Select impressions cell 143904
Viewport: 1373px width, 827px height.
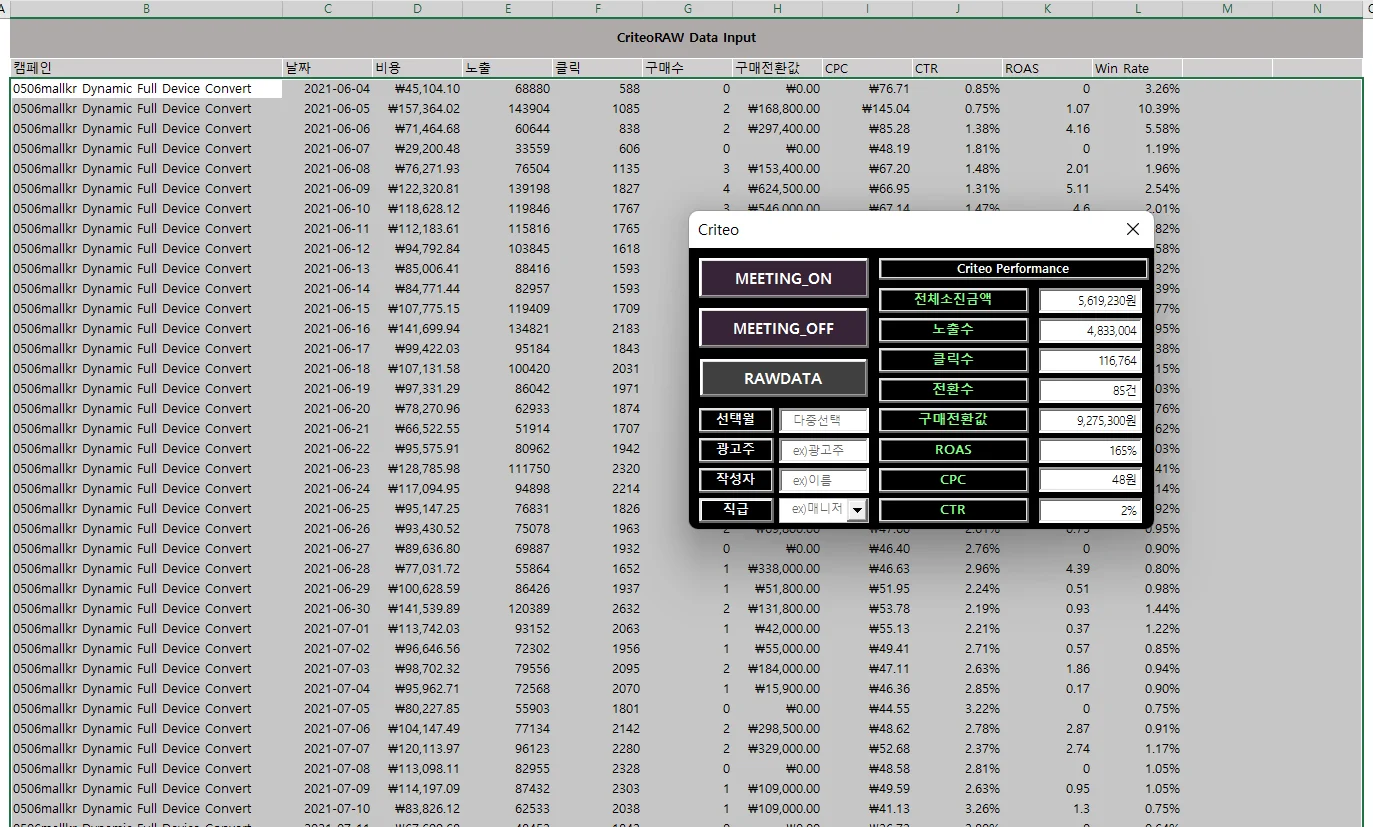[x=507, y=108]
